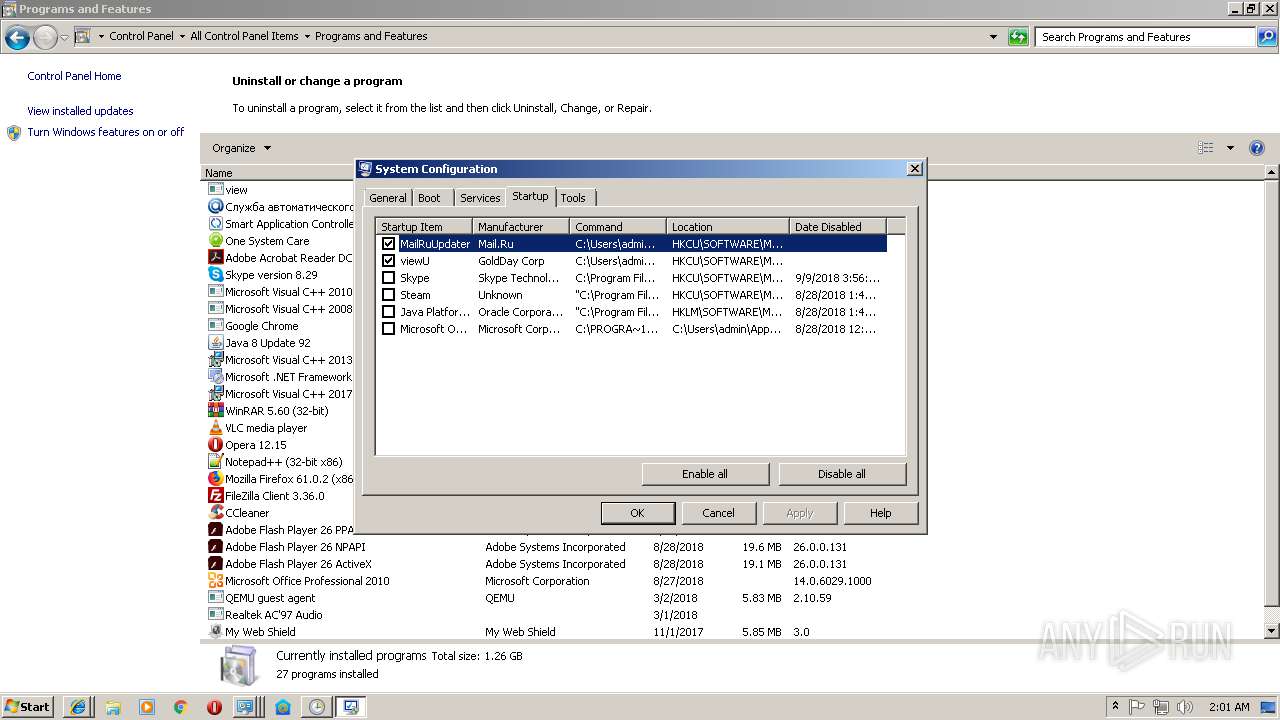Open the Control Panel Home link
Image resolution: width=1280 pixels, height=720 pixels.
(x=74, y=76)
